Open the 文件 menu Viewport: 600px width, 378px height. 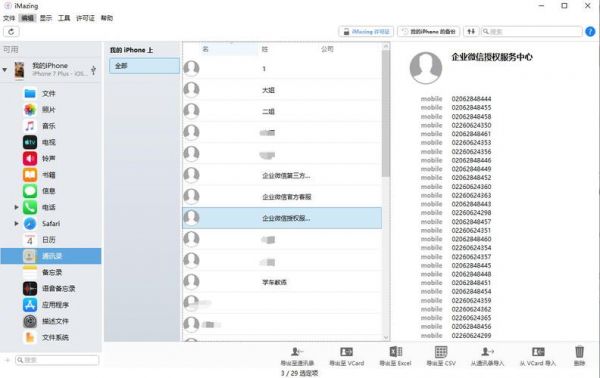click(9, 18)
